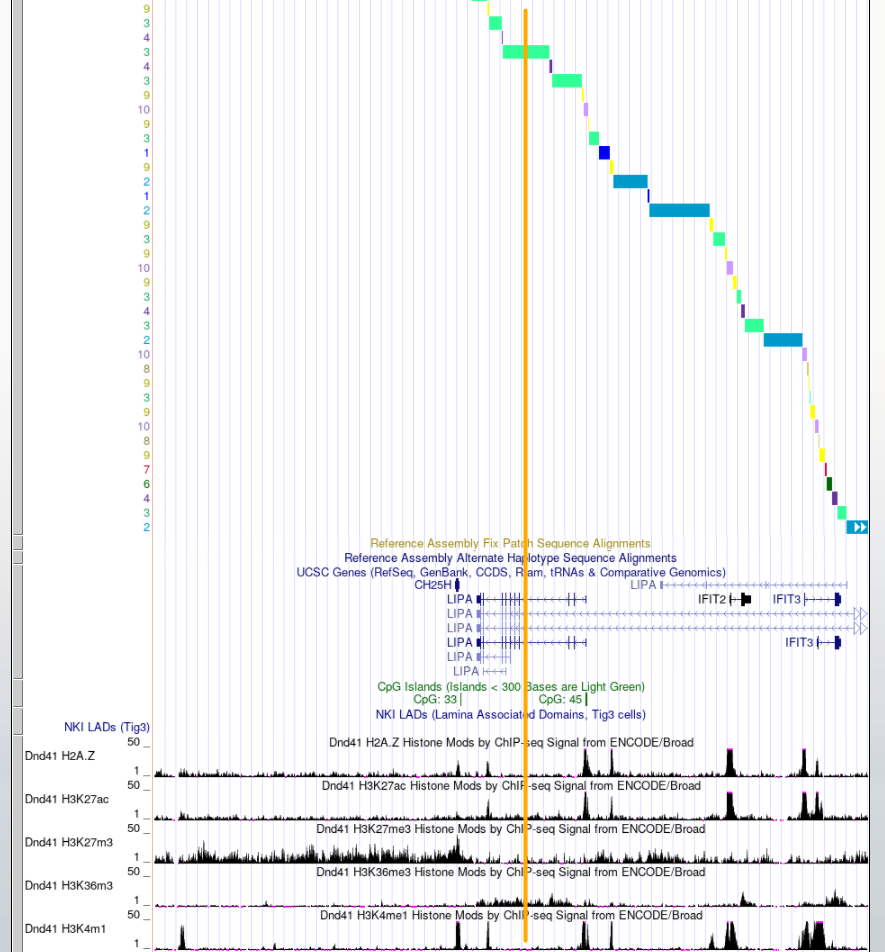Click the double-arrow icon on the last state 2 segment
885x952 pixels.
coord(860,527)
